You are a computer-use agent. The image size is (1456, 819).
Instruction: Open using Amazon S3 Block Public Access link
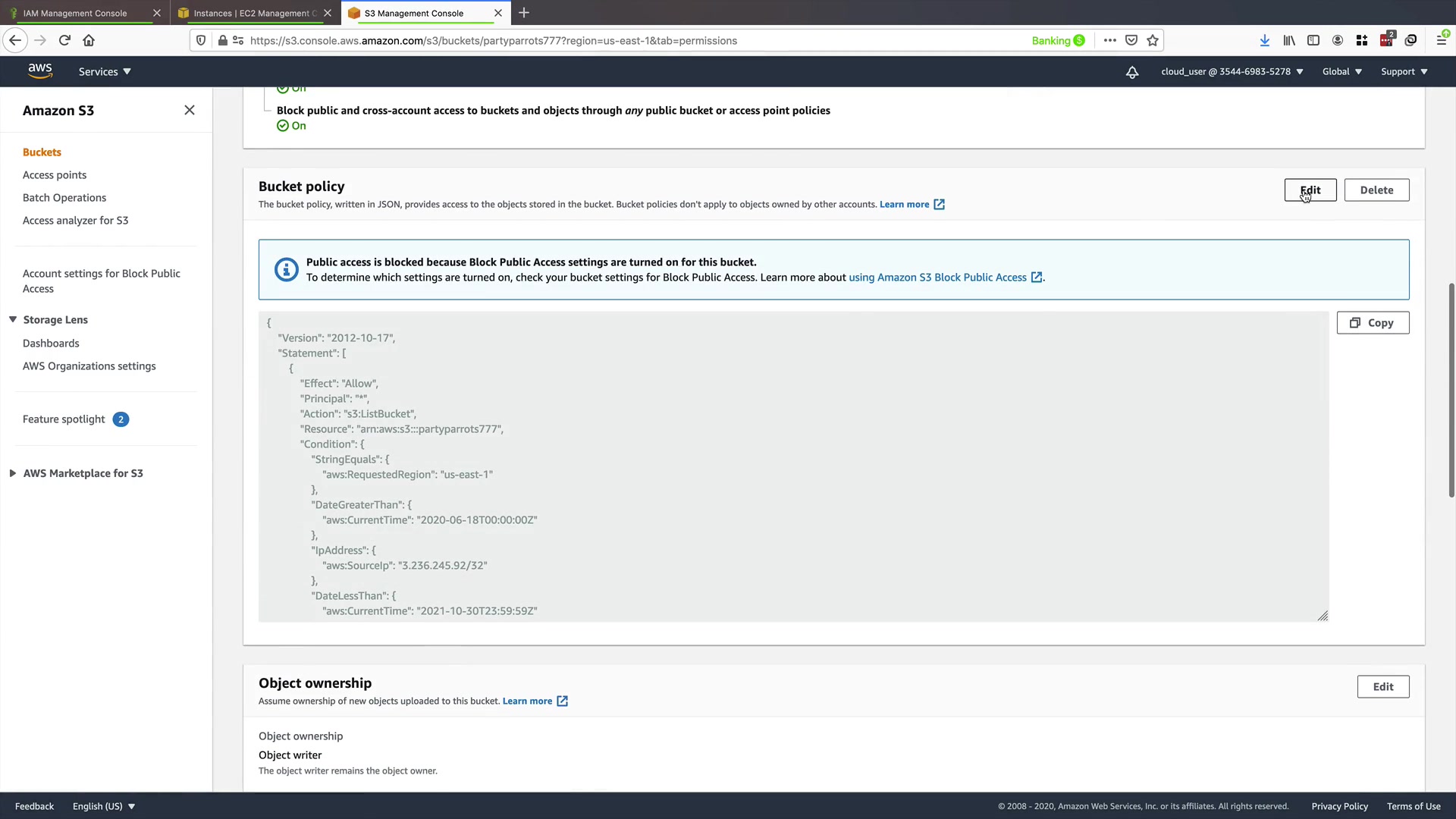[937, 278]
